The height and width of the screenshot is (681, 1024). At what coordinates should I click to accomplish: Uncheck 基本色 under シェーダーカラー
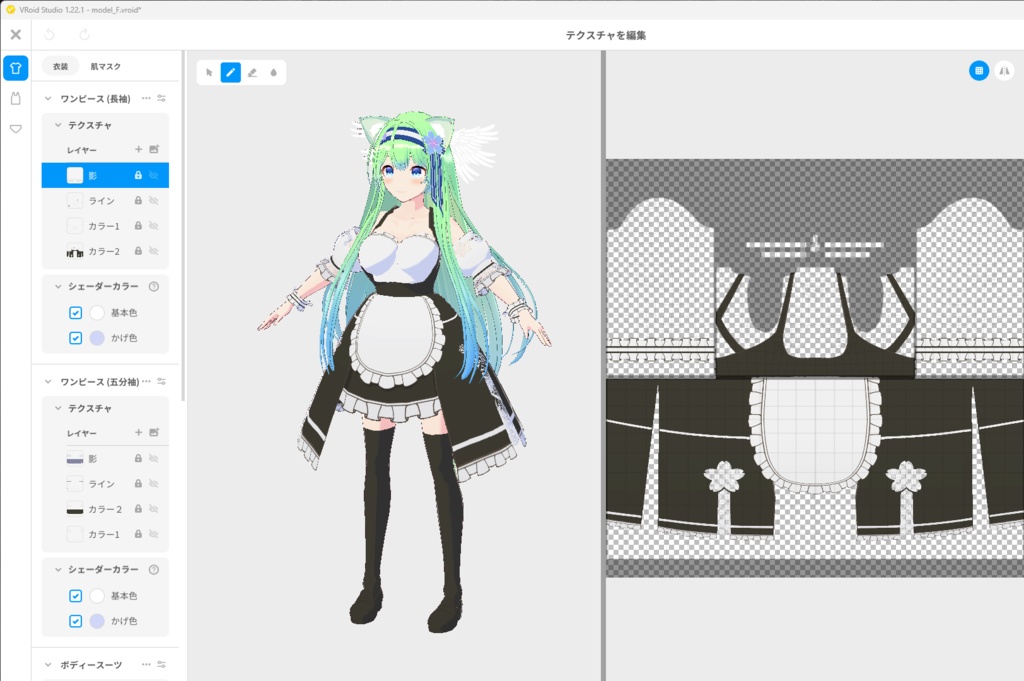pyautogui.click(x=76, y=312)
